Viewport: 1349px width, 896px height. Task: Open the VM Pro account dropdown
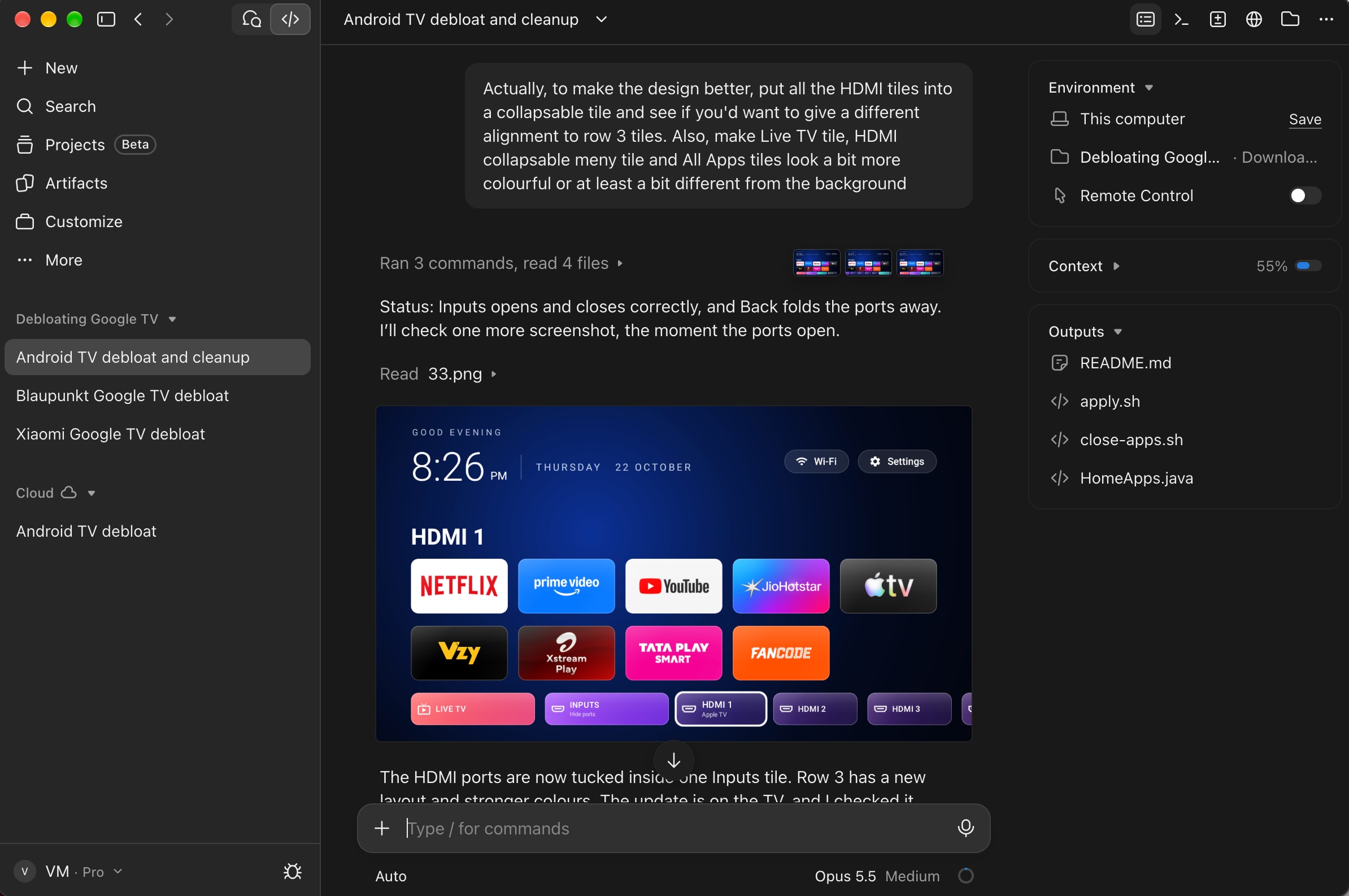coord(84,871)
